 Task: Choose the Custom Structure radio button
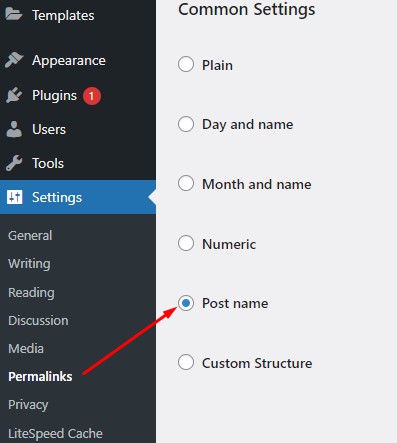tap(186, 362)
